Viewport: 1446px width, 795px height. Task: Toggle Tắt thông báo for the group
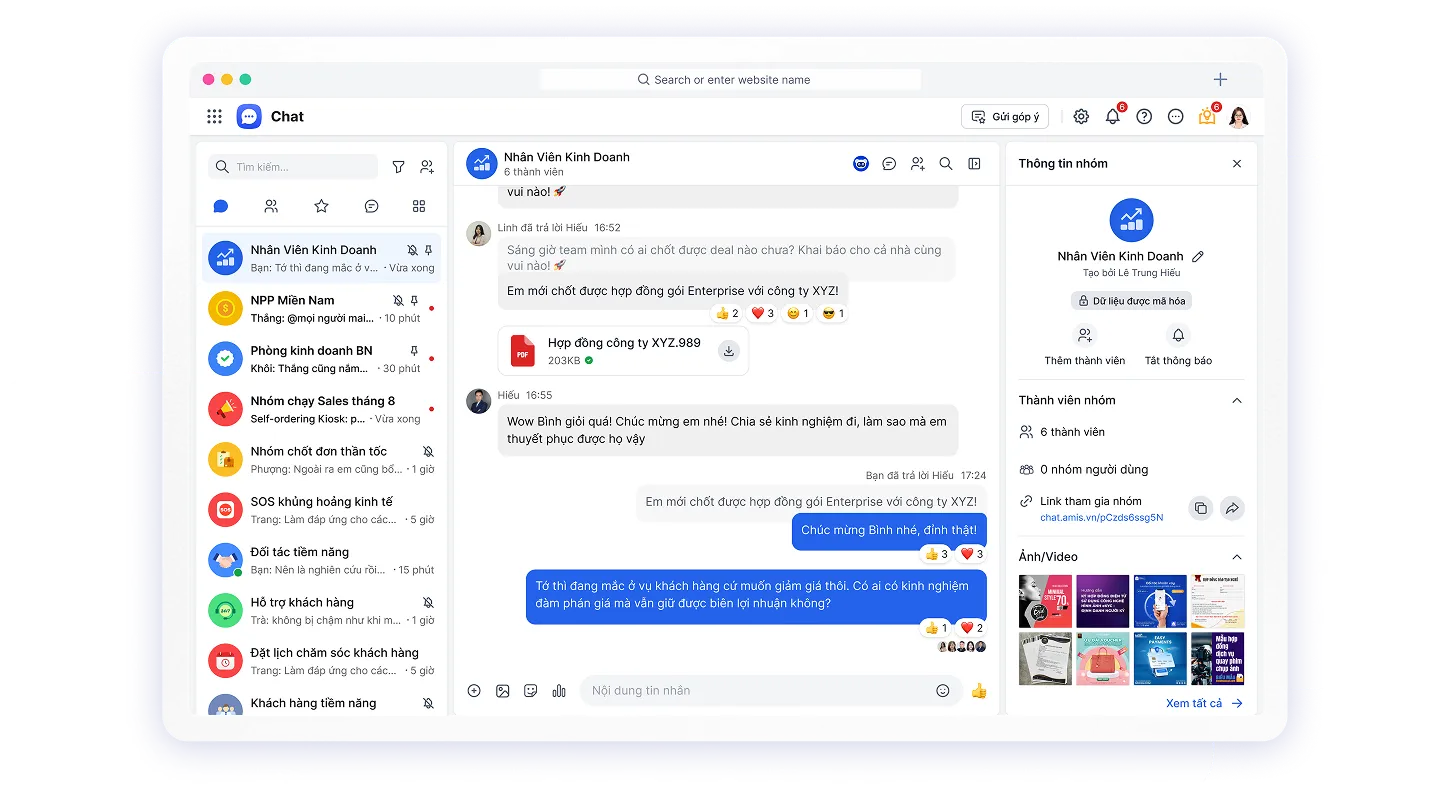[x=1178, y=345]
